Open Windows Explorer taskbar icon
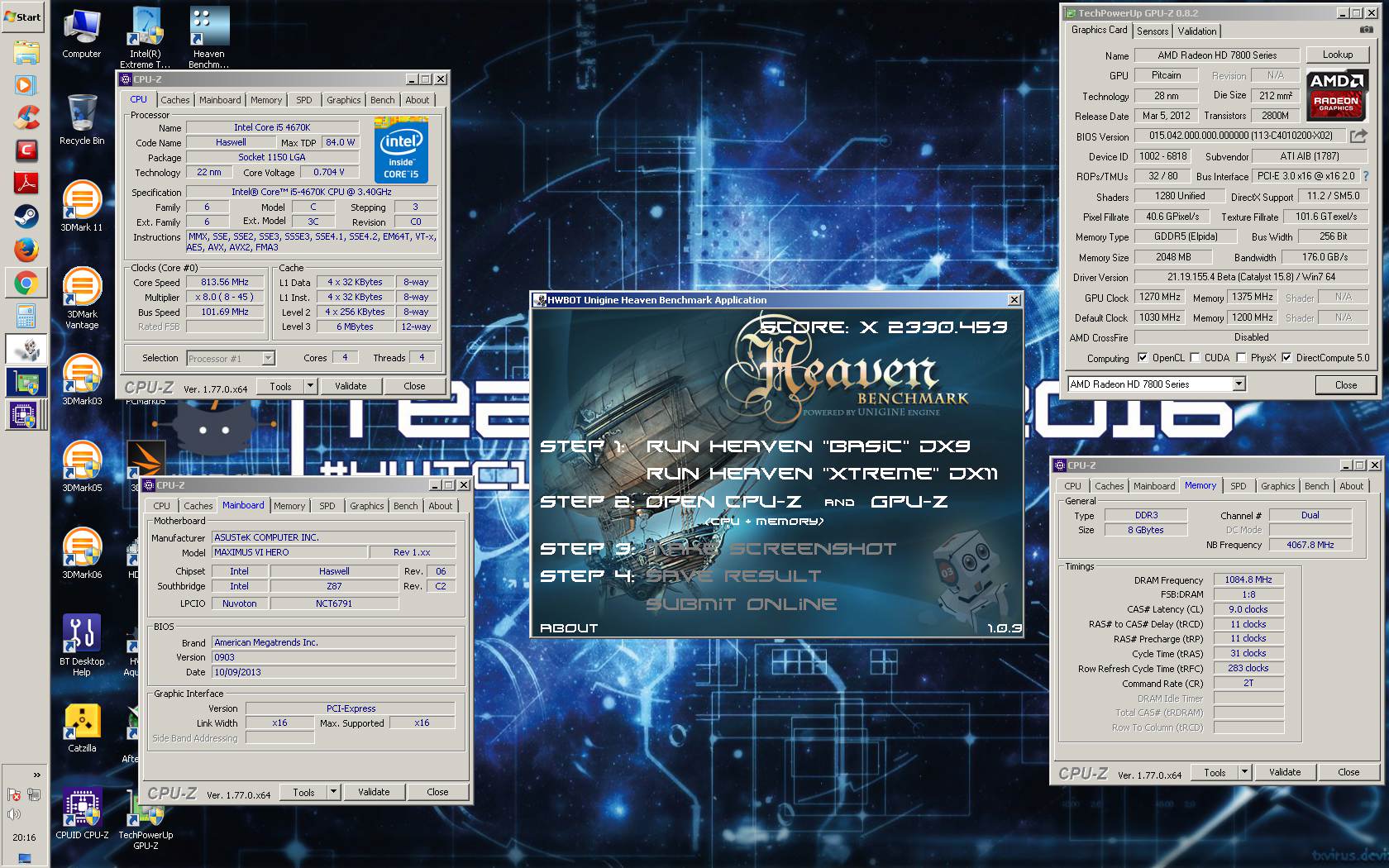Screen dimensions: 1389x868 pyautogui.click(x=26, y=51)
